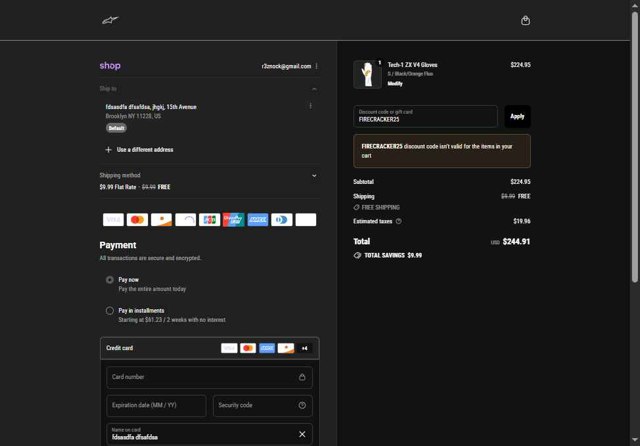Focus the Card number field

[x=209, y=377]
